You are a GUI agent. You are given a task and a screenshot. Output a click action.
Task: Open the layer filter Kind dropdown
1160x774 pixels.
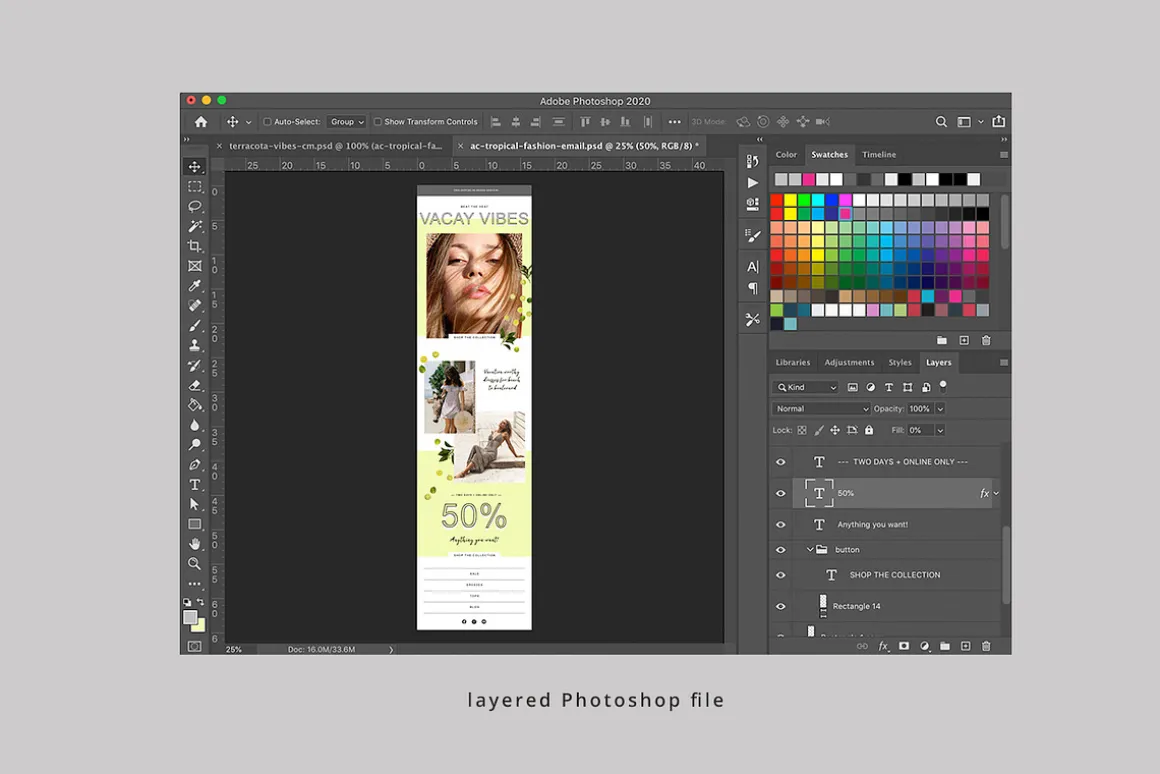806,387
